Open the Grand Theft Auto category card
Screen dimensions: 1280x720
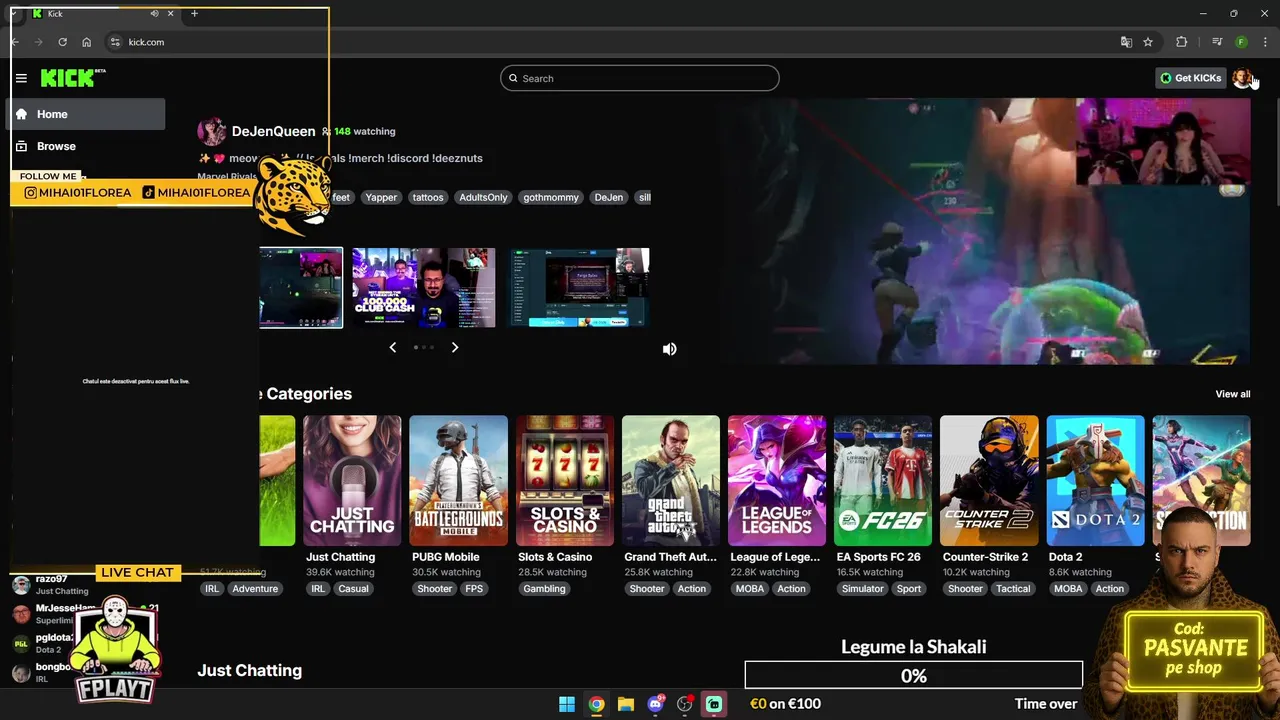(671, 481)
